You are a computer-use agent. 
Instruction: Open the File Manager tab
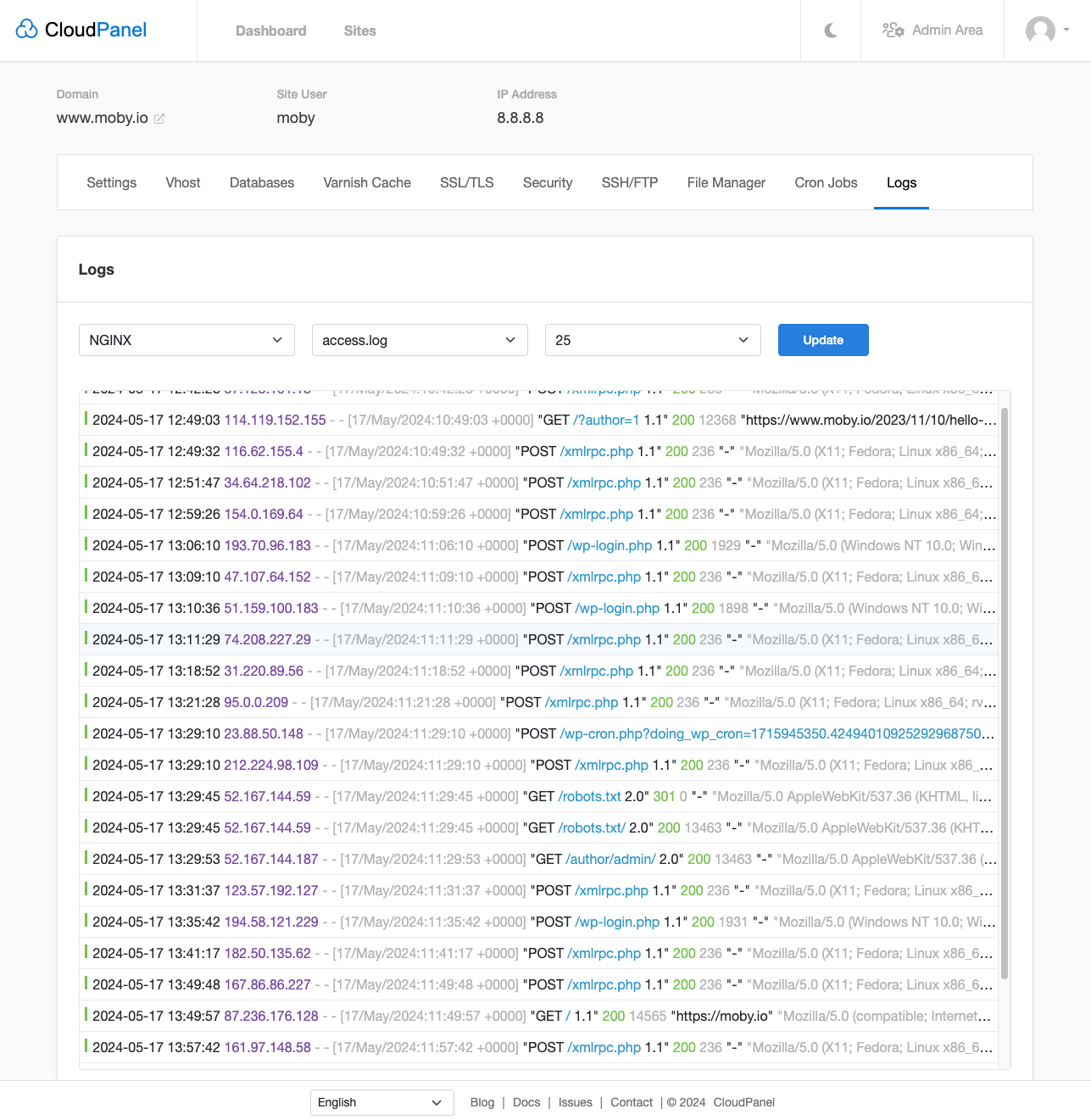726,182
